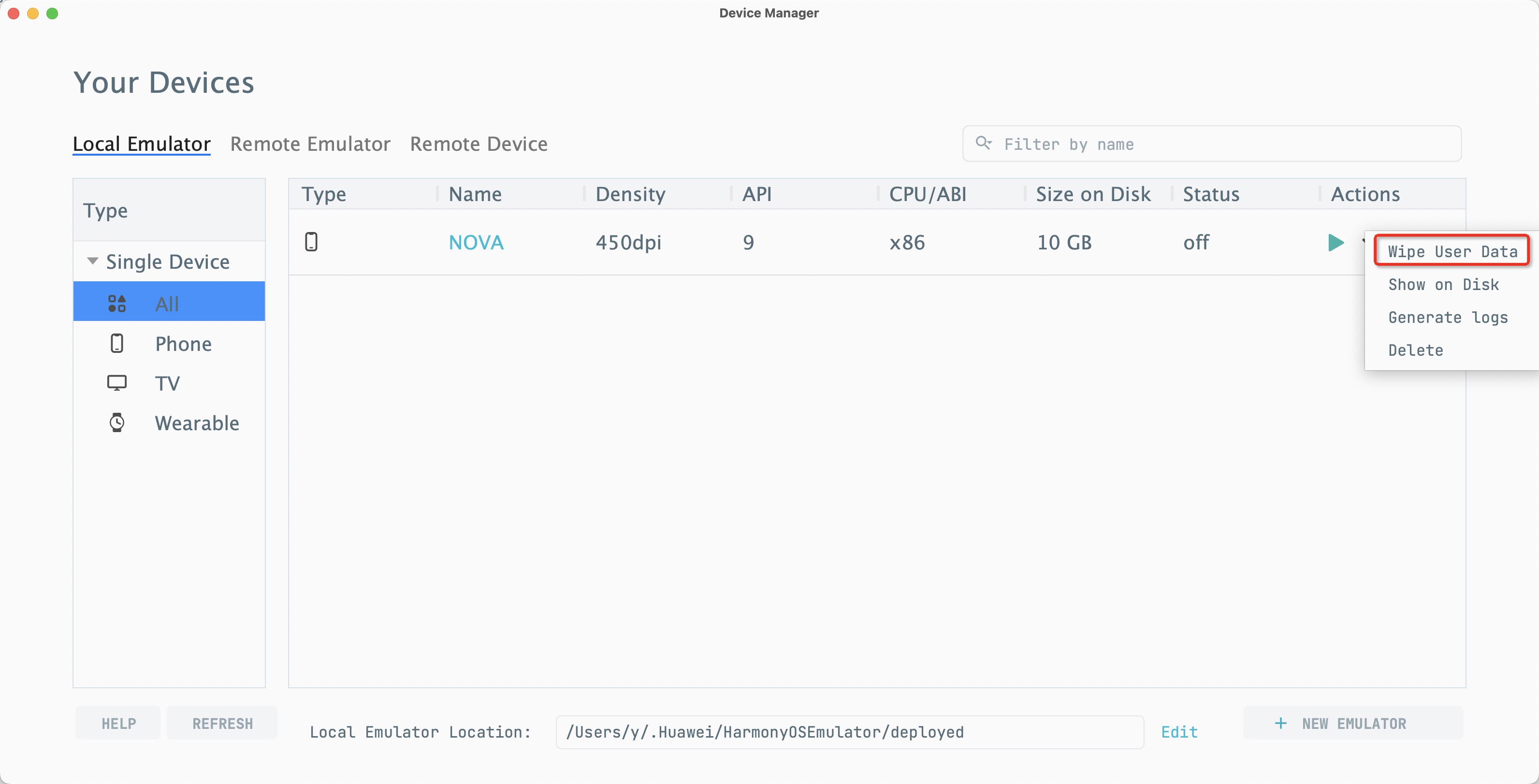Maximize the Device Manager window
This screenshot has width=1539, height=784.
[53, 13]
